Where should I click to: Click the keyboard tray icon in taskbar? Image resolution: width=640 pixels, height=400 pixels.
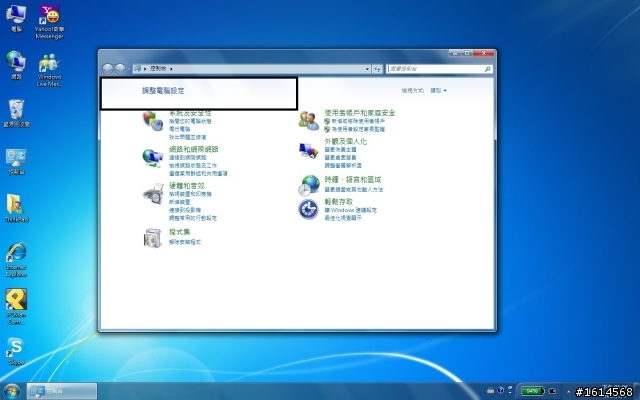click(491, 391)
